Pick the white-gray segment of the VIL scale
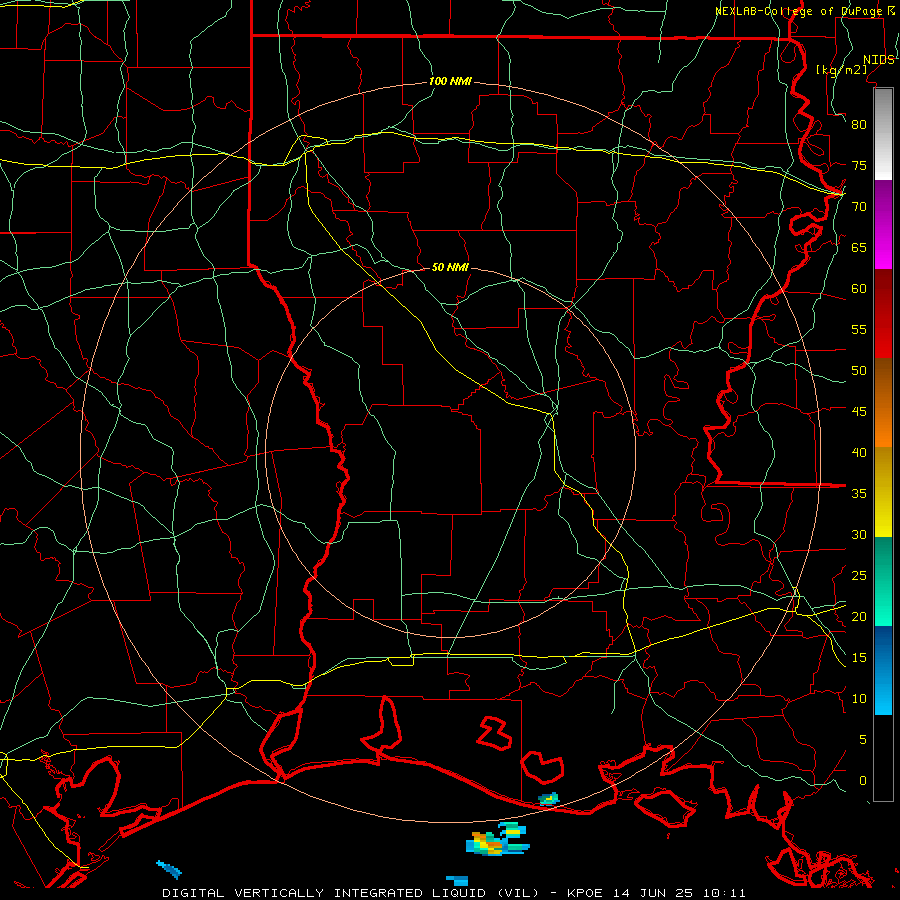The height and width of the screenshot is (900, 900). [883, 134]
